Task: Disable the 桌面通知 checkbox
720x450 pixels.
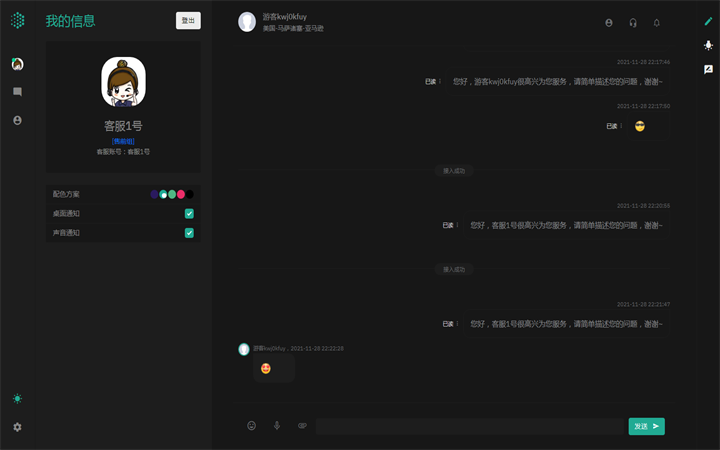Action: [189, 213]
